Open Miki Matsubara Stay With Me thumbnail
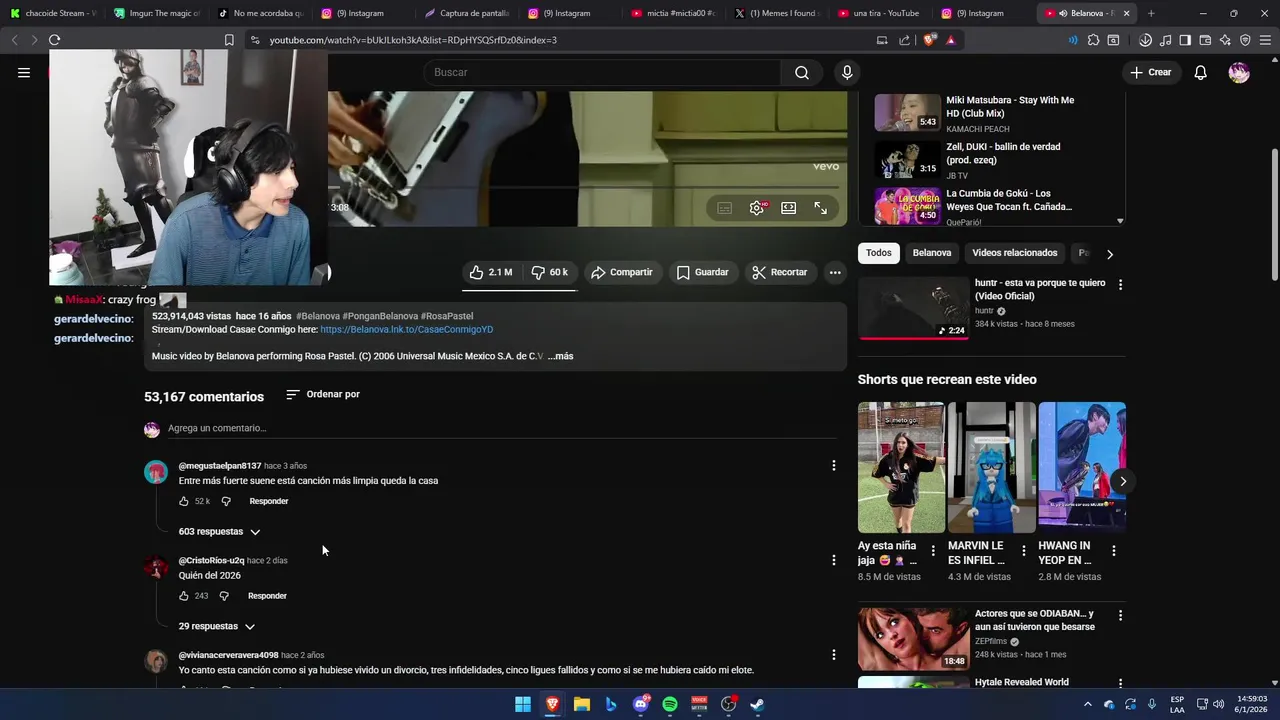1280x720 pixels. [908, 113]
